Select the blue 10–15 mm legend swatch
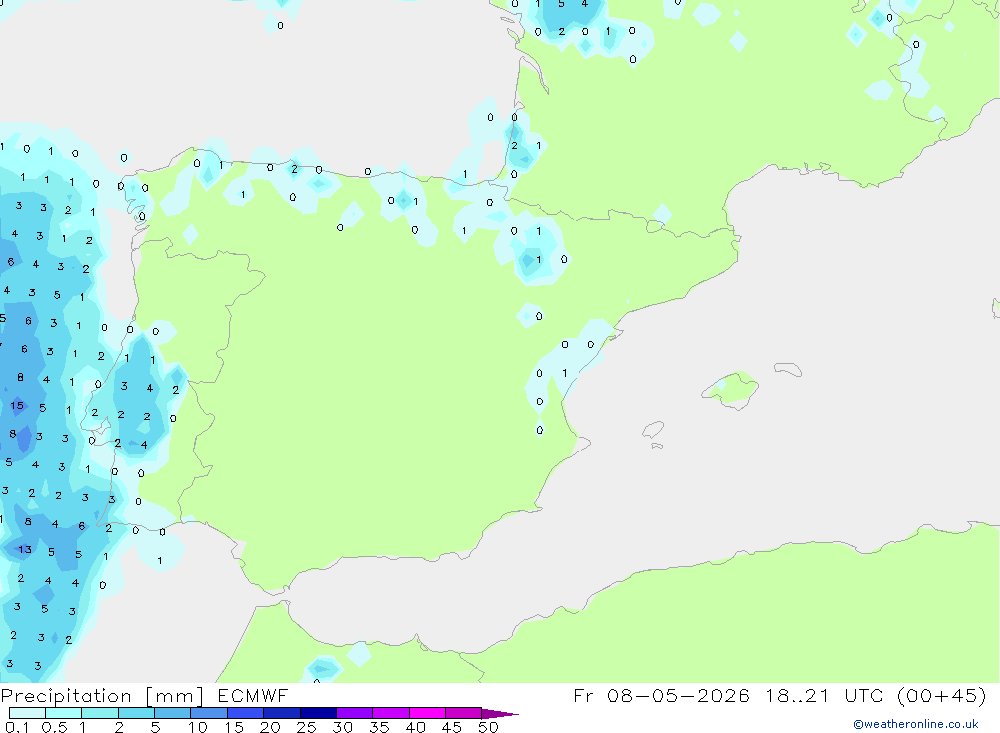The height and width of the screenshot is (733, 1000). 209,713
